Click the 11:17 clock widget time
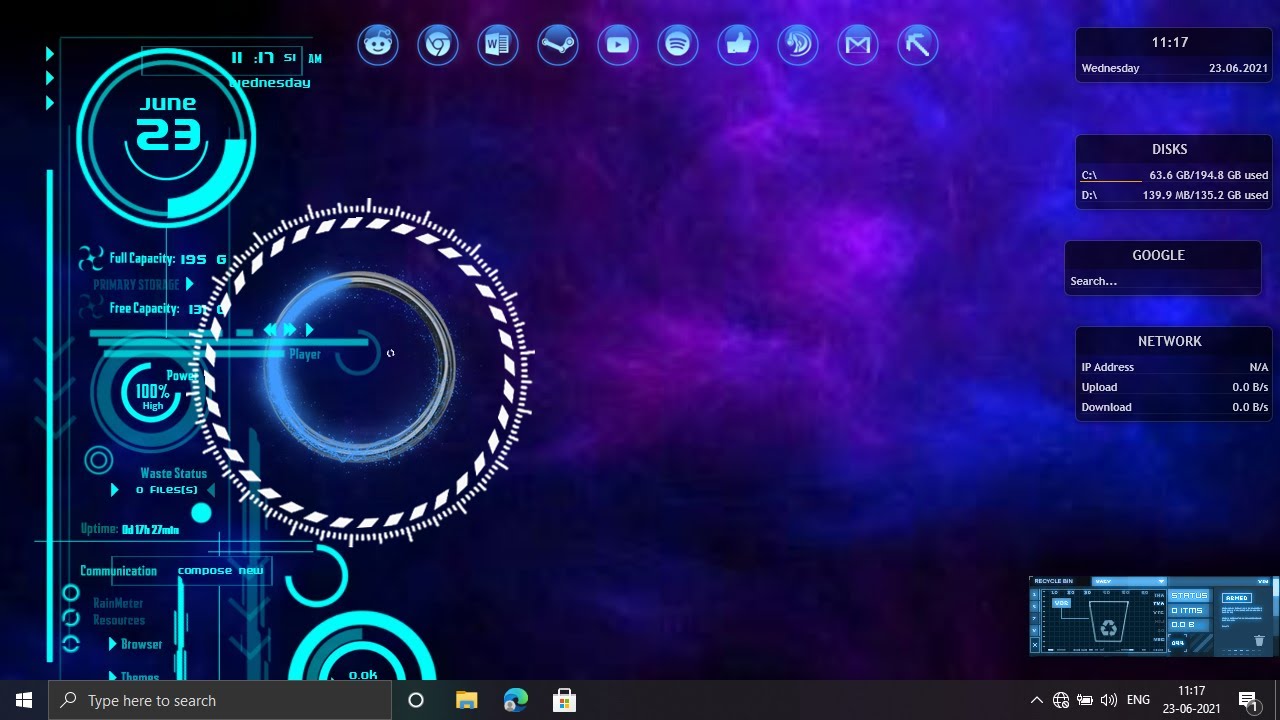This screenshot has height=720, width=1280. tap(1169, 43)
